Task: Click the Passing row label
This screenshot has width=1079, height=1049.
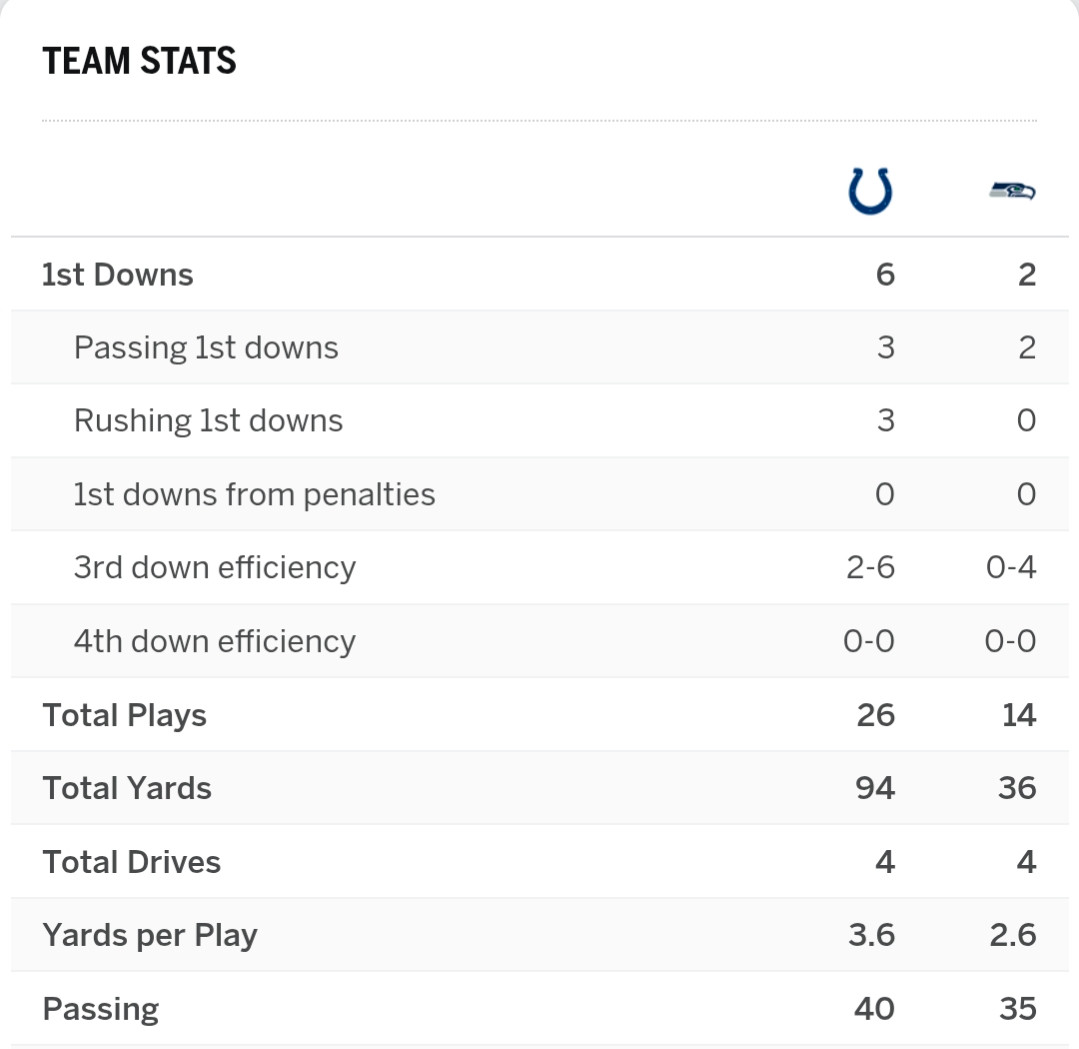Action: 100,1009
